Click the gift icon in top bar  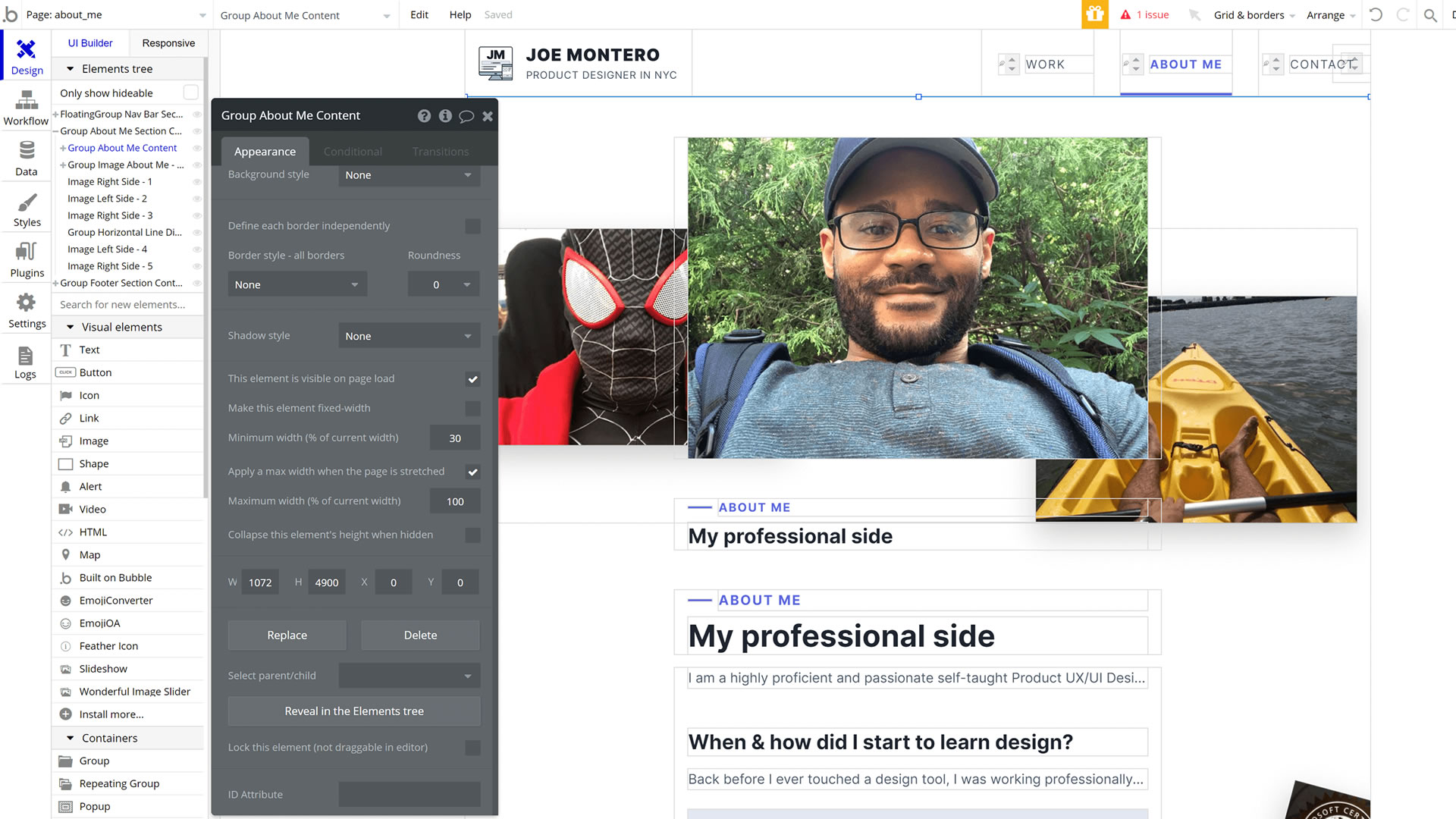(x=1094, y=14)
